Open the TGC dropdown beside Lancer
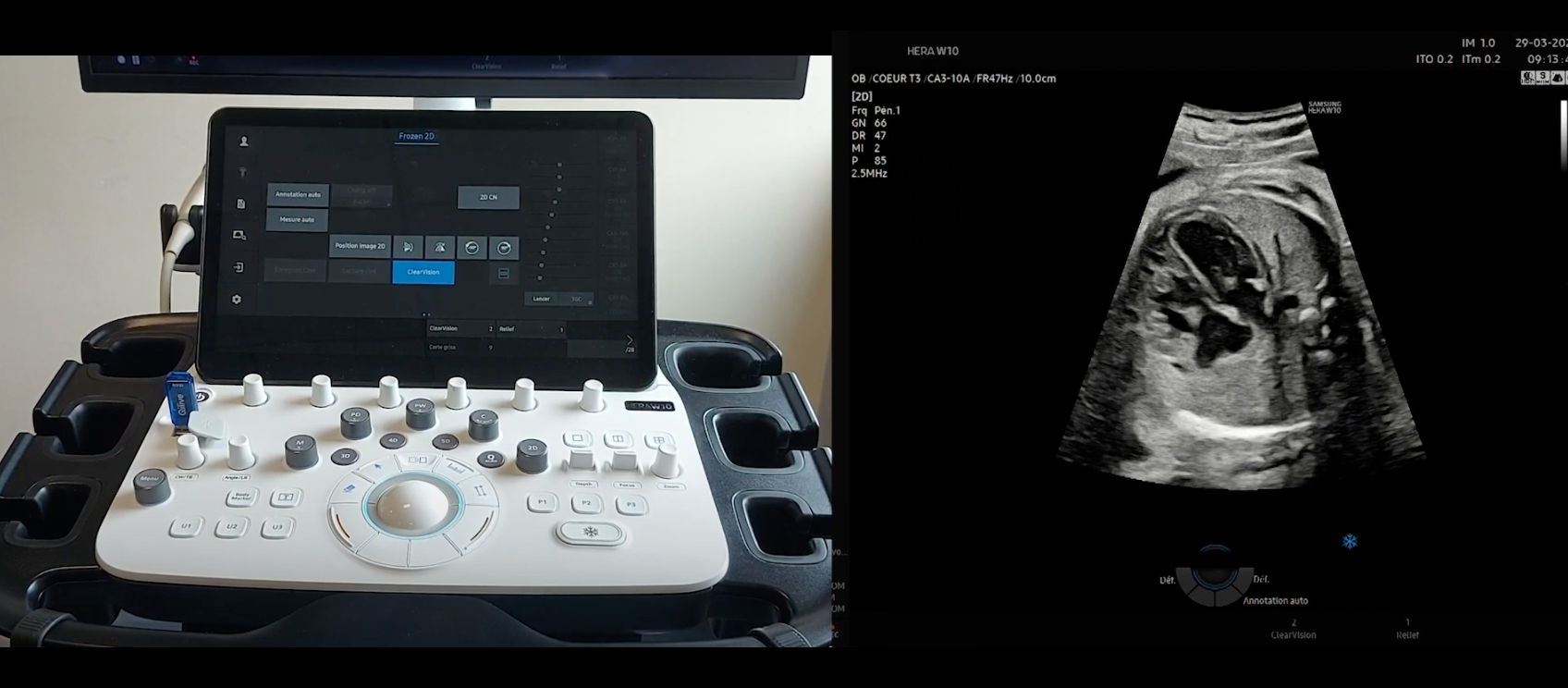Image resolution: width=1568 pixels, height=688 pixels. point(577,299)
